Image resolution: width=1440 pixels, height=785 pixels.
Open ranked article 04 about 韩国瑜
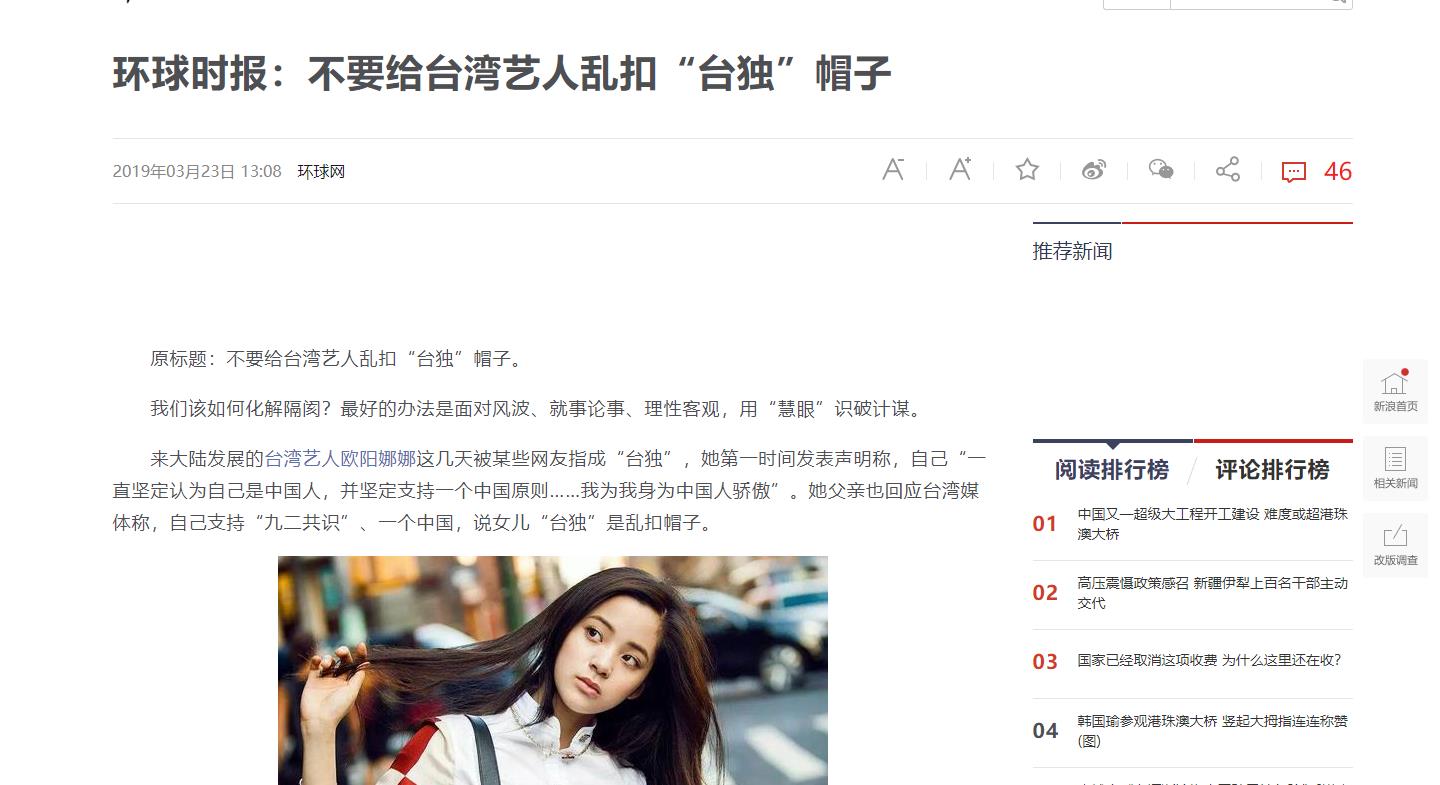pos(1213,731)
